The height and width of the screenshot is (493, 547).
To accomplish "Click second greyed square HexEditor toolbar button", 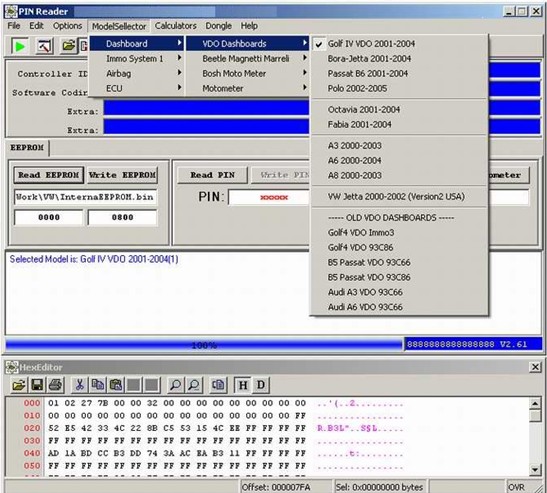I will [x=152, y=385].
